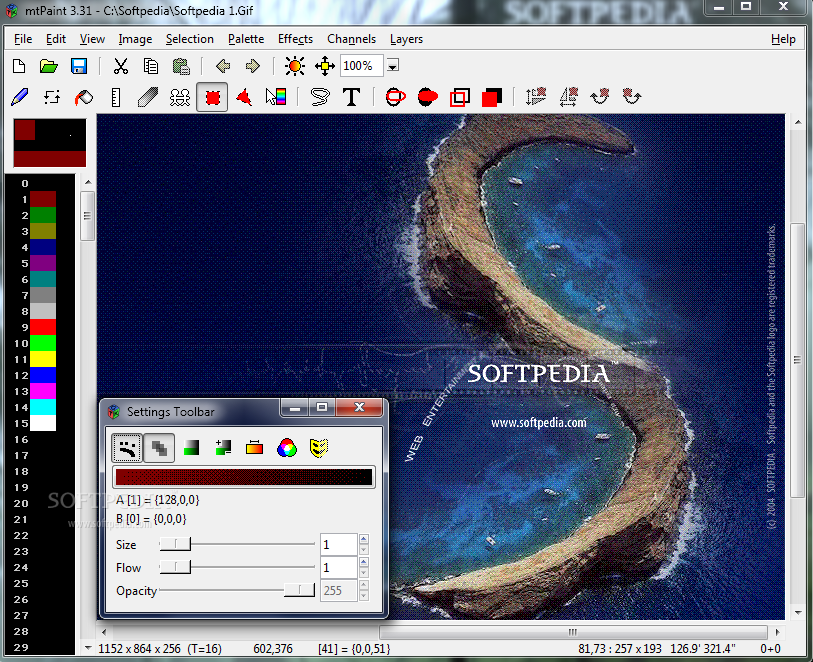Screen dimensions: 813x662
Task: Open the Transform Colour brightness icon
Action: [x=294, y=66]
